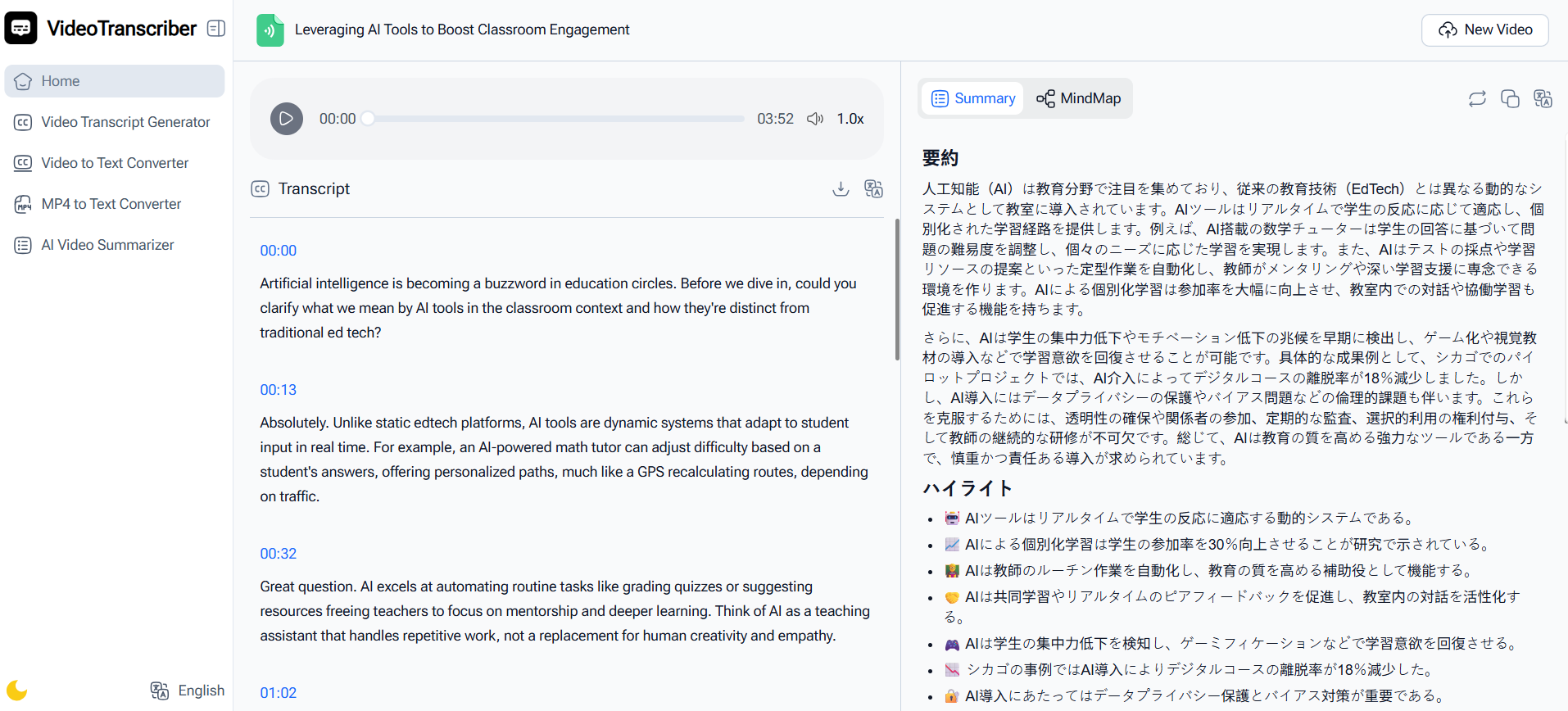Collapse the sidebar with the panel icon
Viewport: 1568px width, 711px height.
pos(216,29)
